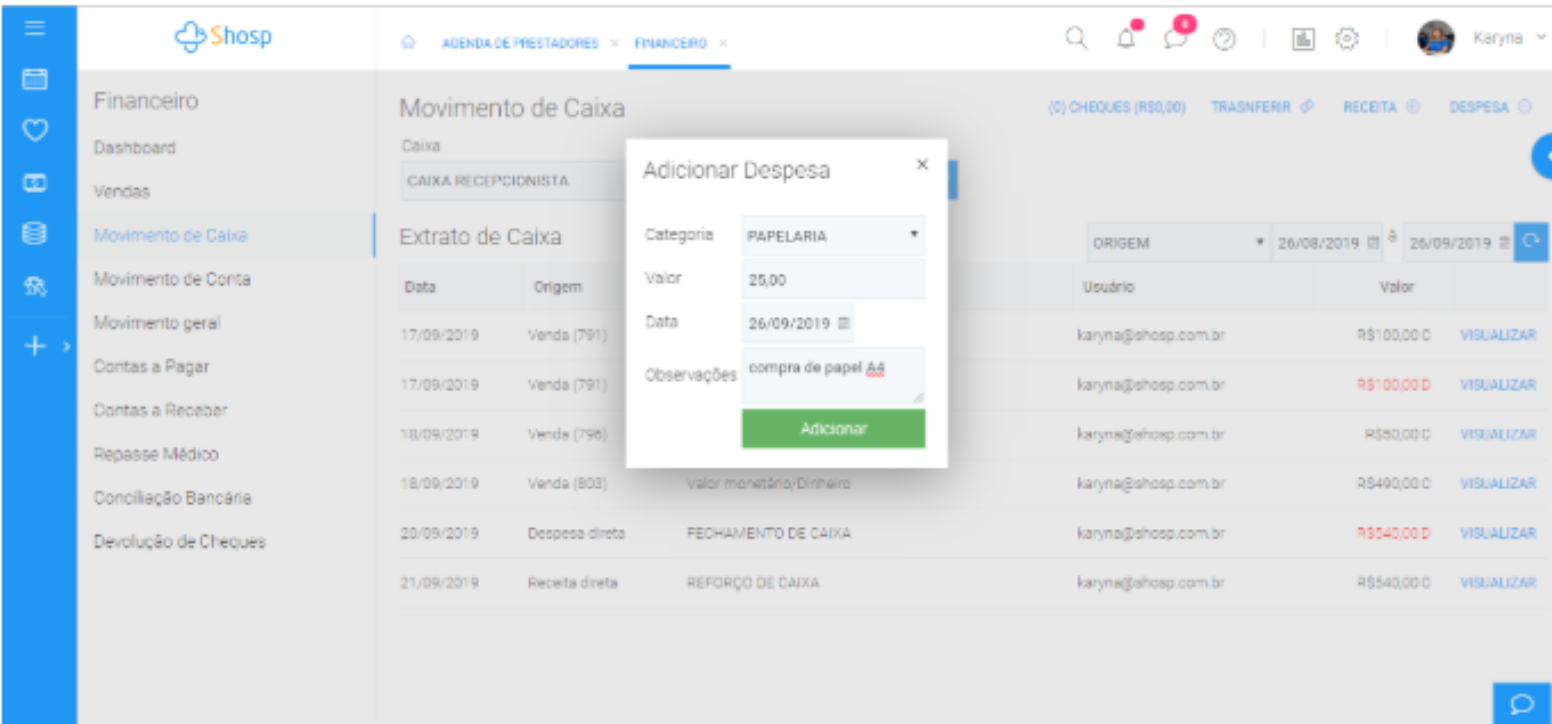Click the help question mark icon
The height and width of the screenshot is (724, 1552).
coord(1224,38)
